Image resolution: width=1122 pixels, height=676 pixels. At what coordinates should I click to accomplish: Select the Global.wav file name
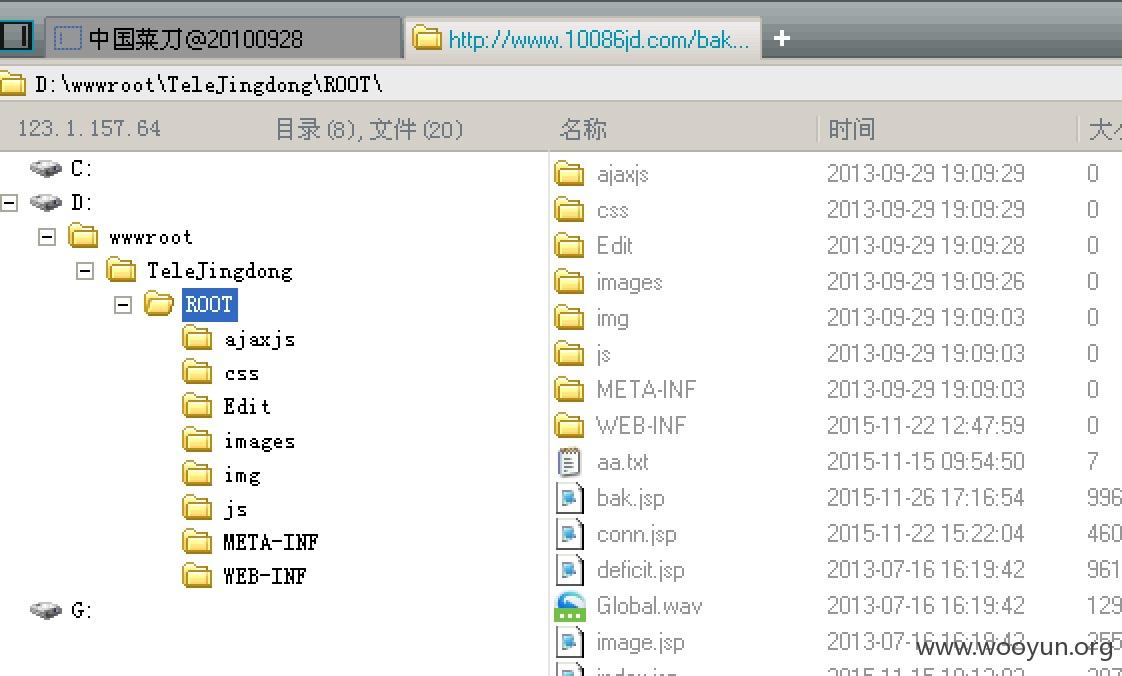pos(650,607)
